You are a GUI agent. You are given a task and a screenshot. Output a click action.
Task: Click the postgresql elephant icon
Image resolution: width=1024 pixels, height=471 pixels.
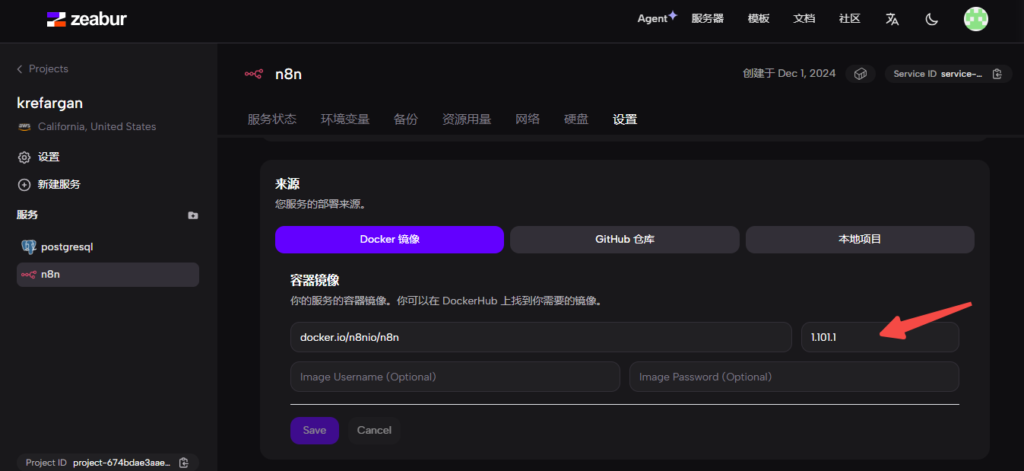[x=28, y=248]
